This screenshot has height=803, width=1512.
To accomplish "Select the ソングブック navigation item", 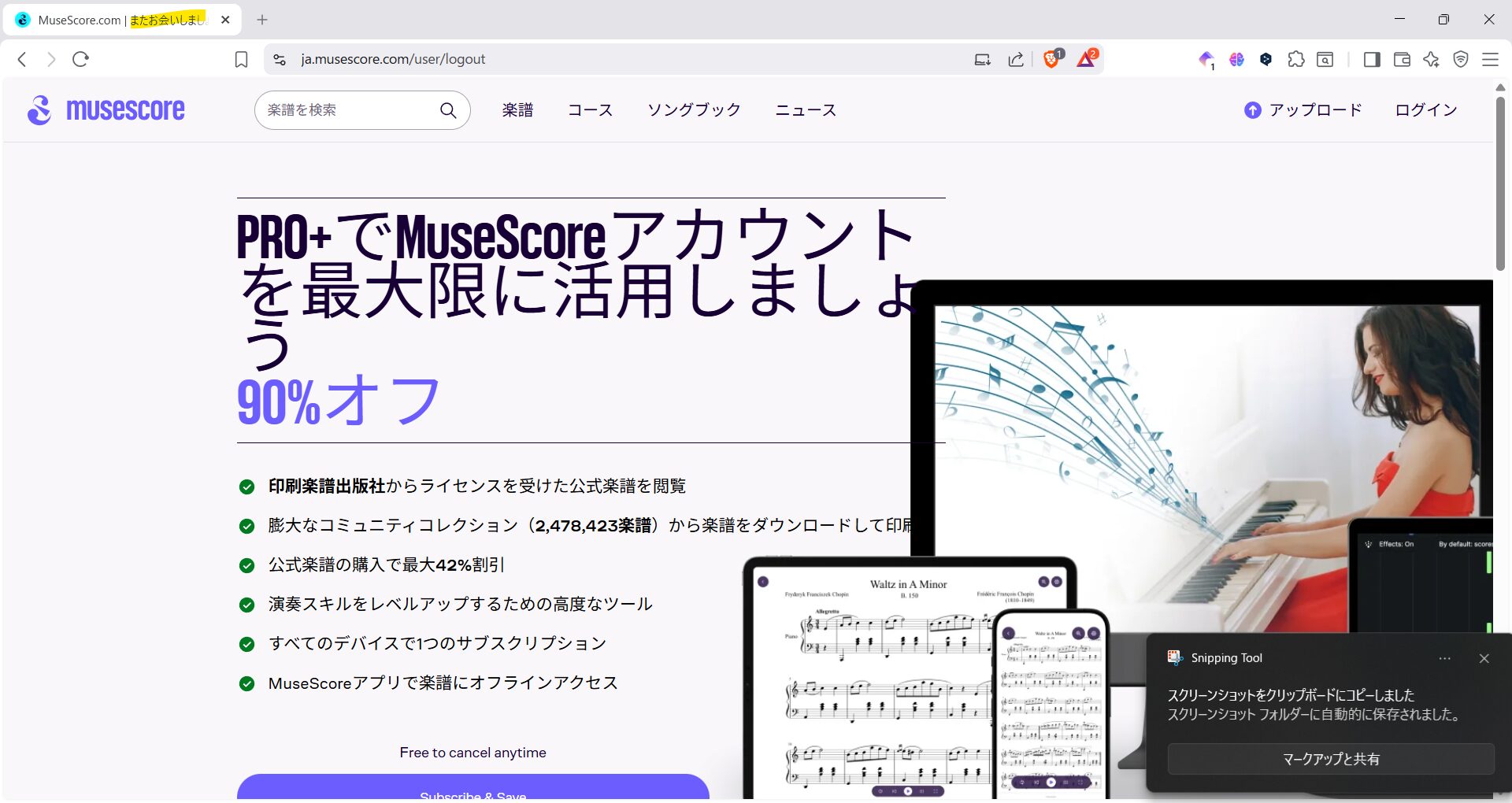I will click(x=694, y=110).
